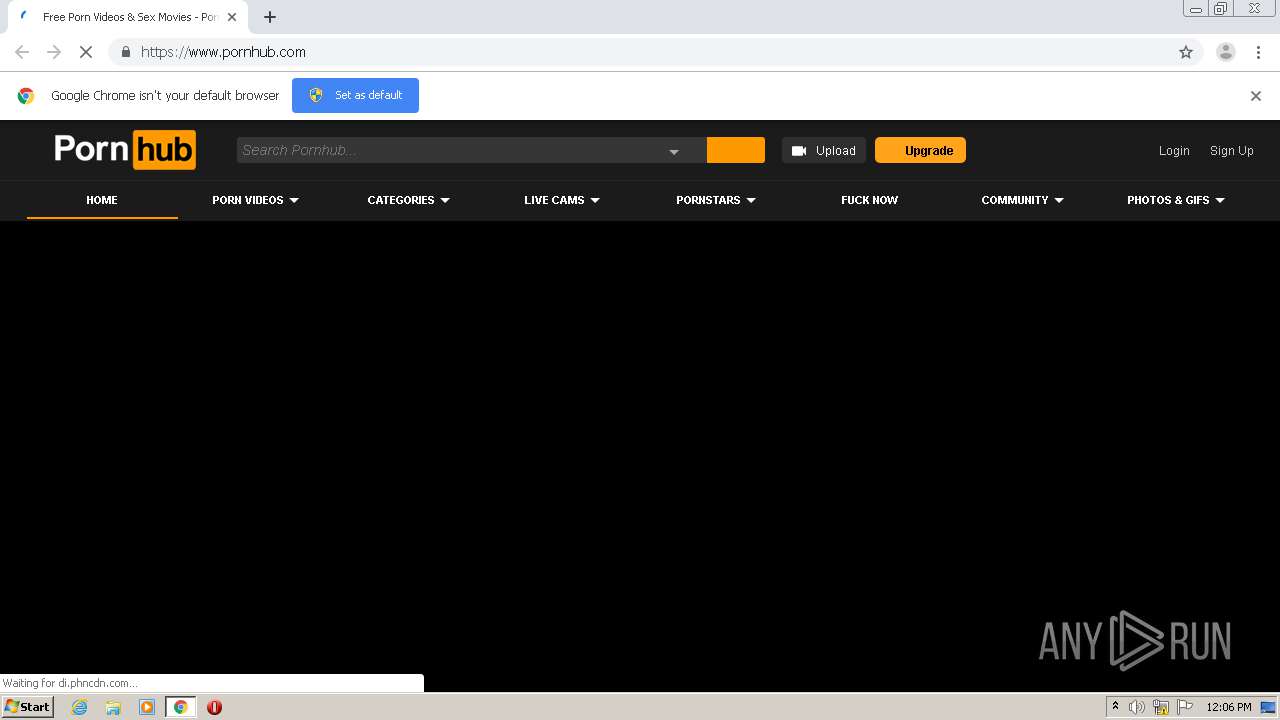
Task: Close the current browser tab
Action: point(232,17)
